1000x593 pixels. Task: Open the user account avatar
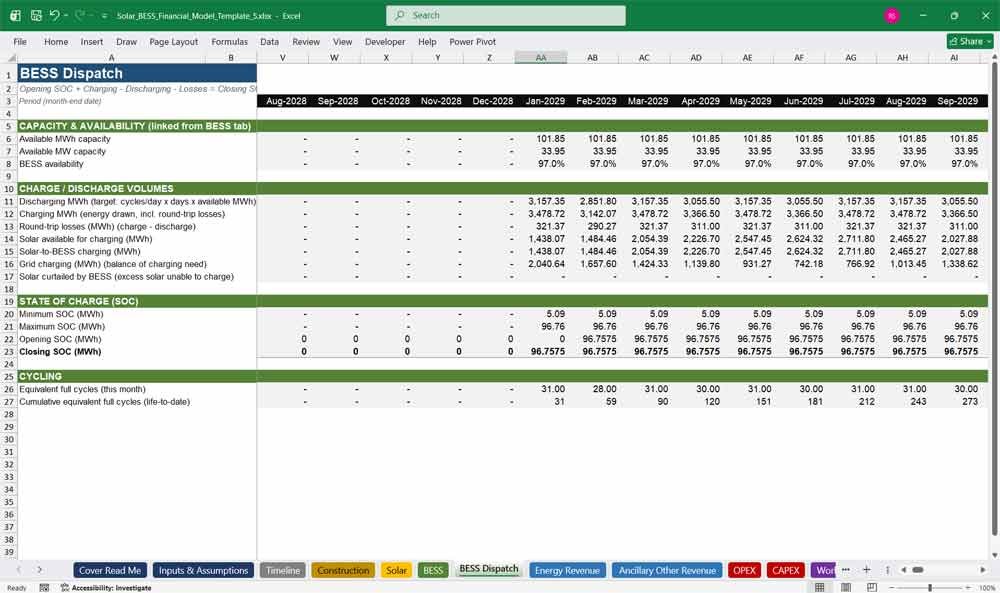click(892, 16)
